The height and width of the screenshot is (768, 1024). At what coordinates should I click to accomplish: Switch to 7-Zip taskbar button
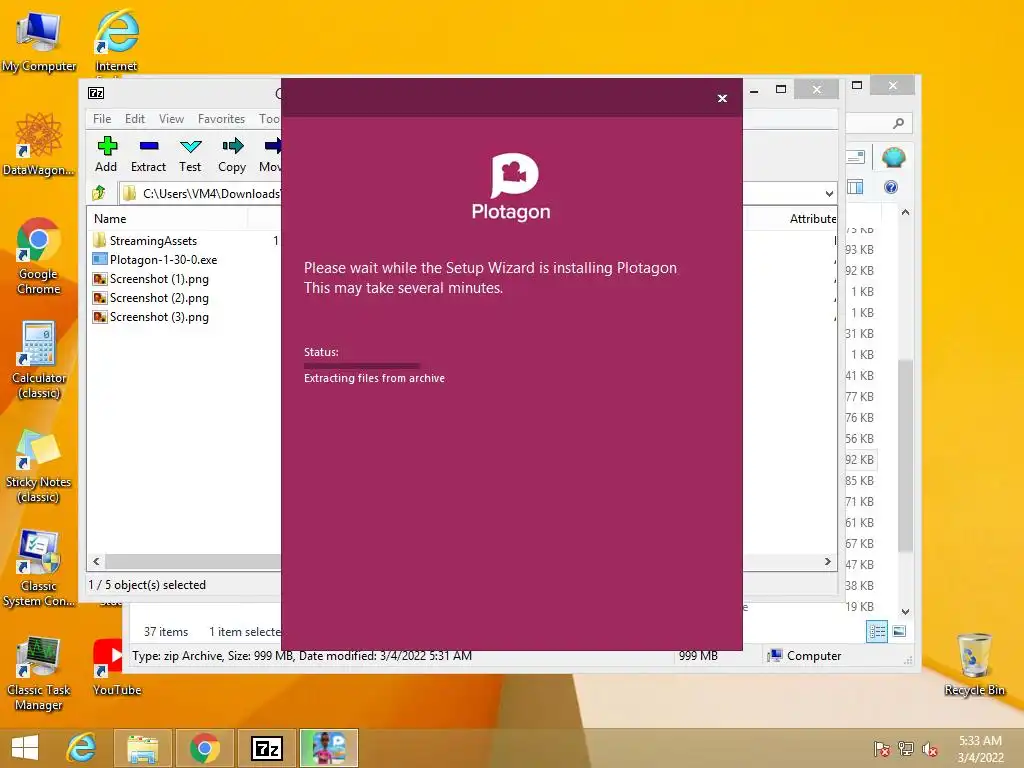[x=266, y=748]
